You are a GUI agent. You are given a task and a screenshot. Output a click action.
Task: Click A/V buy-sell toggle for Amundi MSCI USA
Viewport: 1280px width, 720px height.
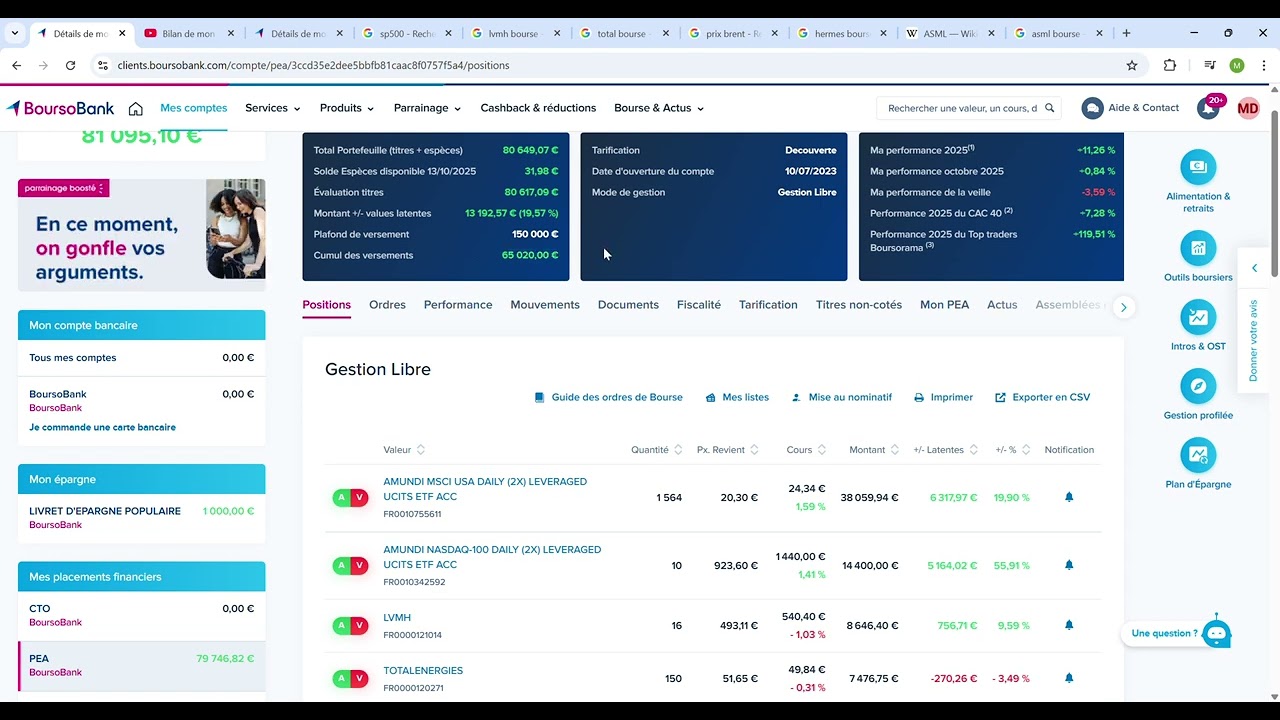350,497
